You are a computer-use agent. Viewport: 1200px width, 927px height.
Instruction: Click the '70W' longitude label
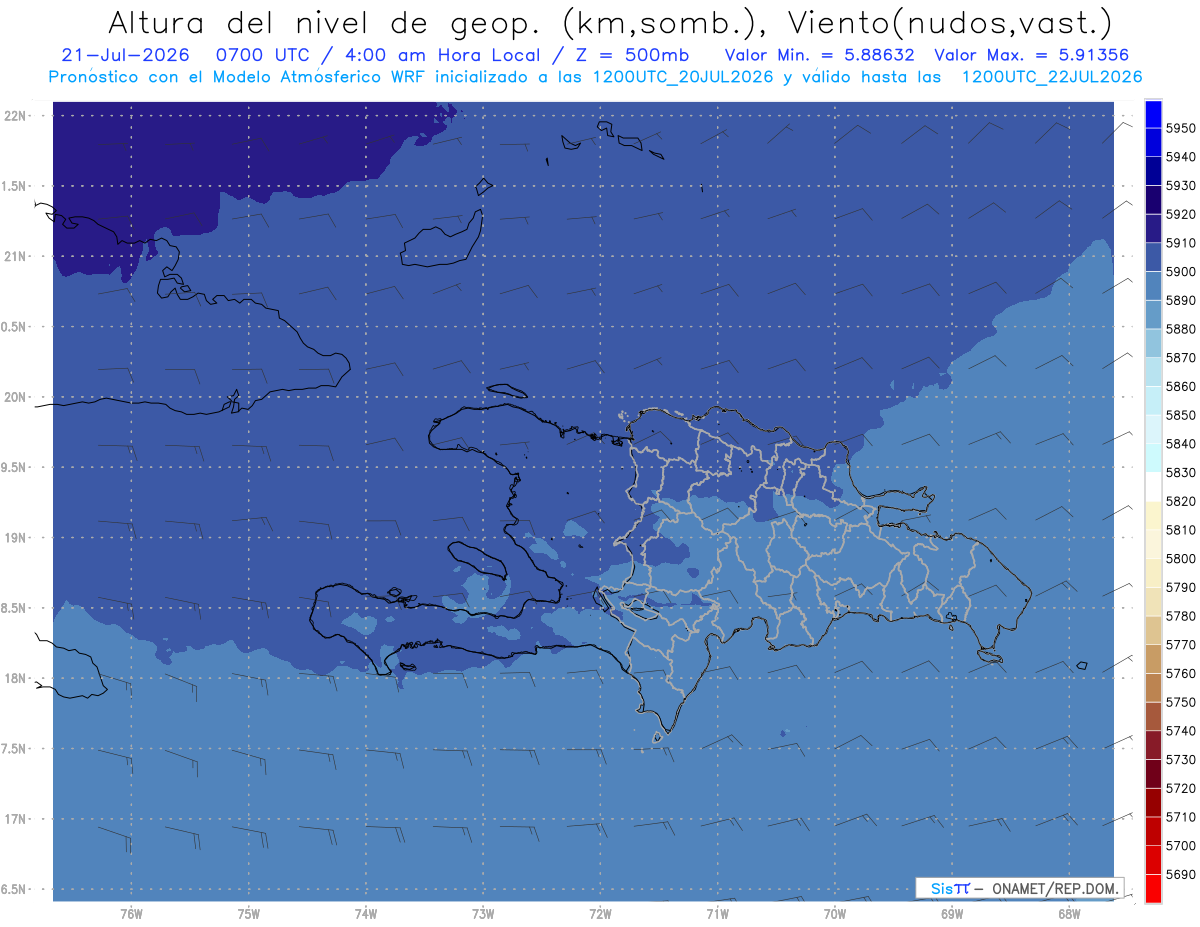835,914
